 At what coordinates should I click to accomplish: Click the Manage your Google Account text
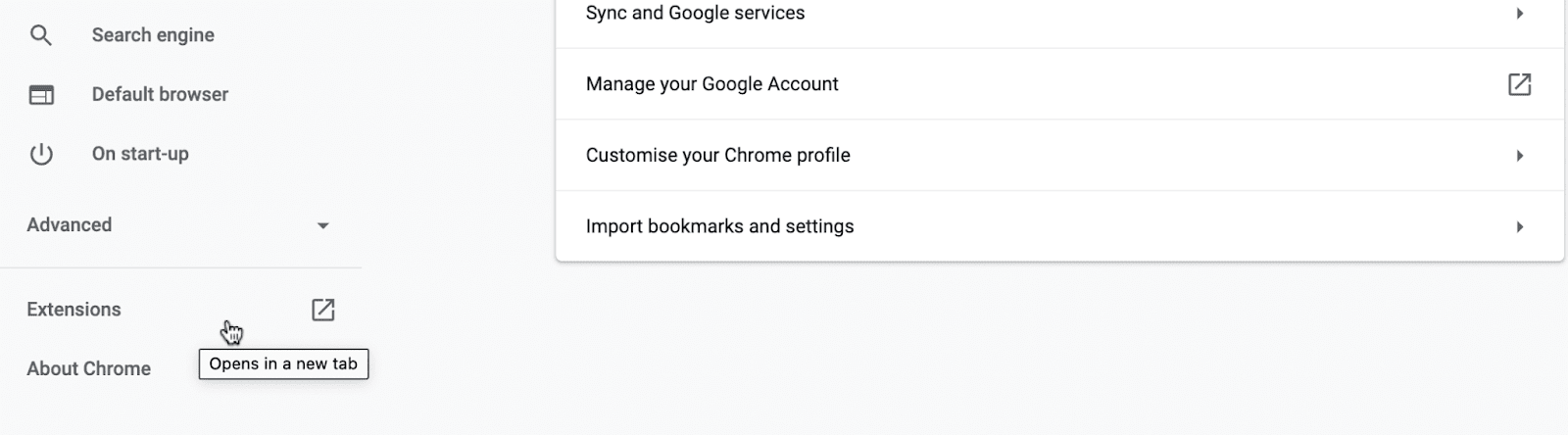[x=711, y=84]
